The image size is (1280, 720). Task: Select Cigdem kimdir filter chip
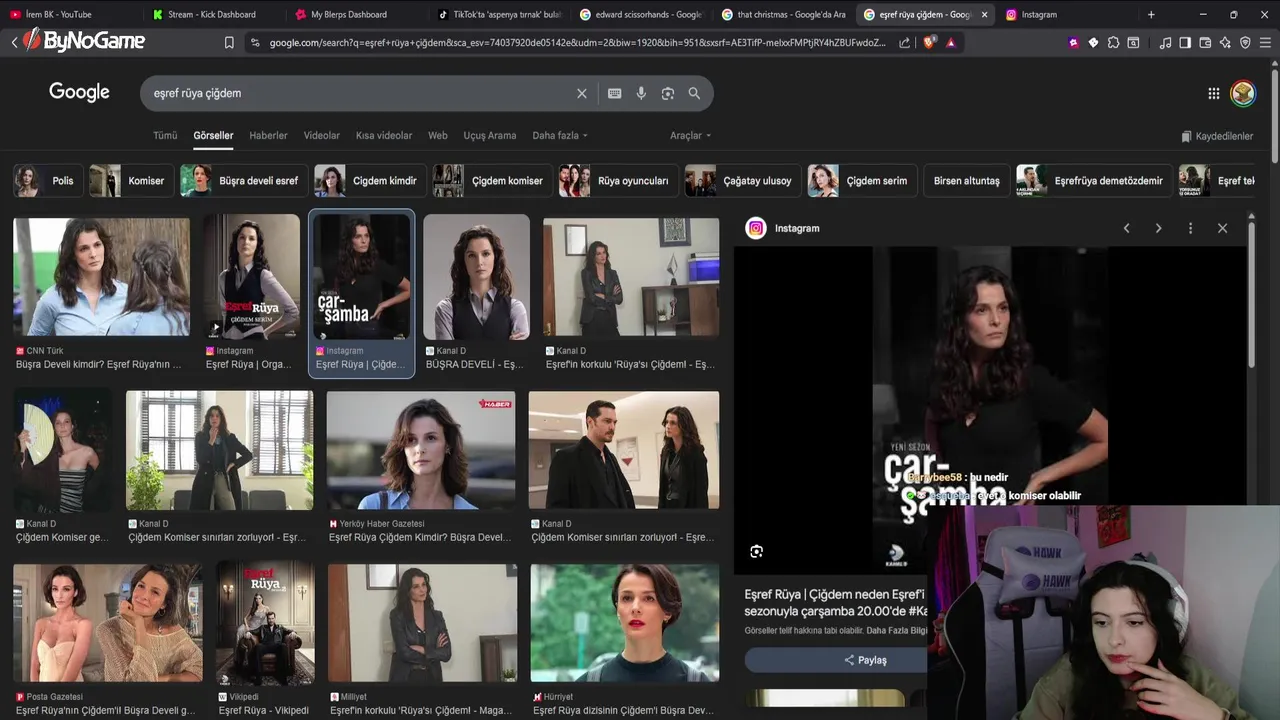pos(371,181)
